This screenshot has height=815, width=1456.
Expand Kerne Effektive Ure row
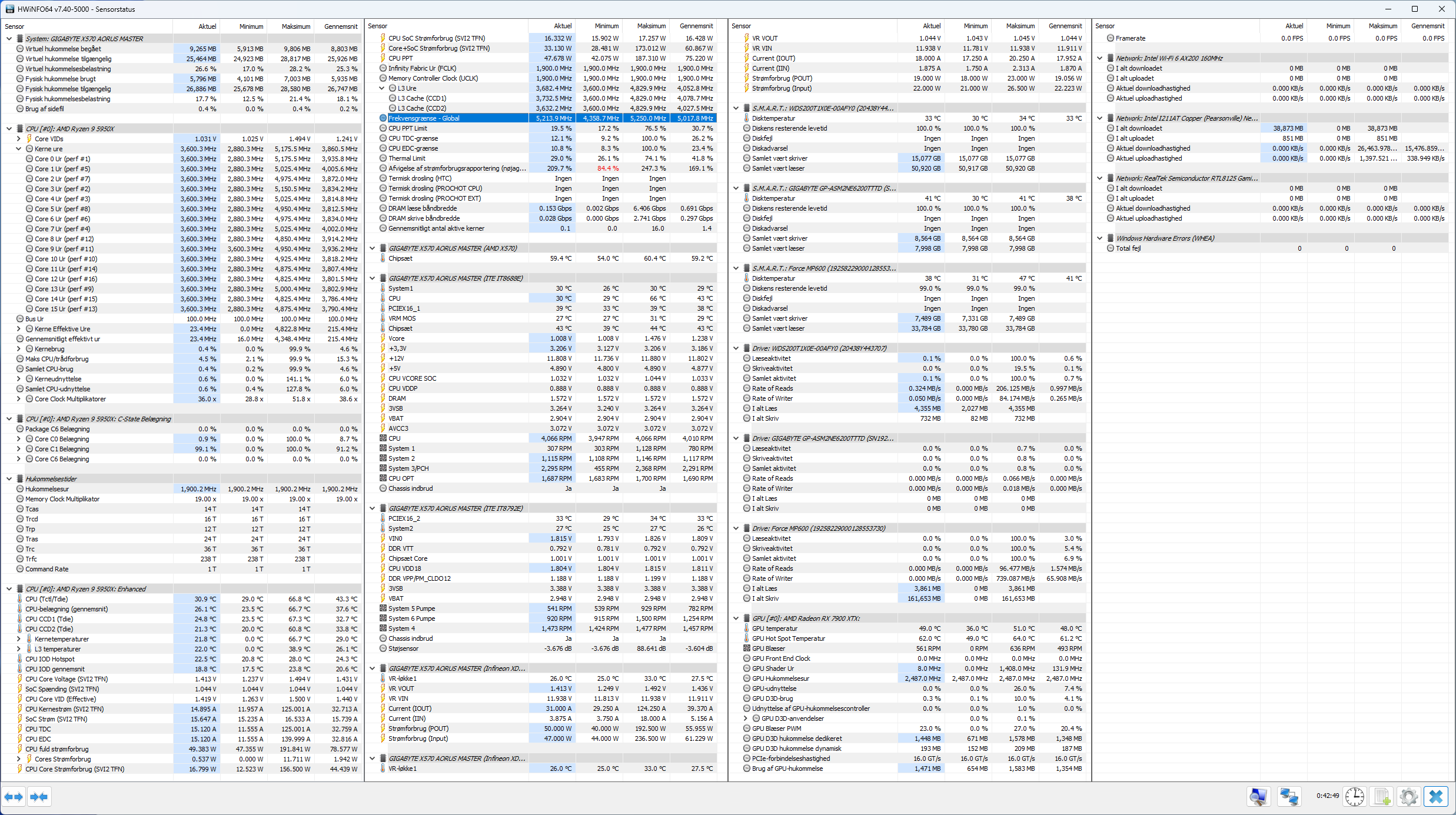pos(18,329)
